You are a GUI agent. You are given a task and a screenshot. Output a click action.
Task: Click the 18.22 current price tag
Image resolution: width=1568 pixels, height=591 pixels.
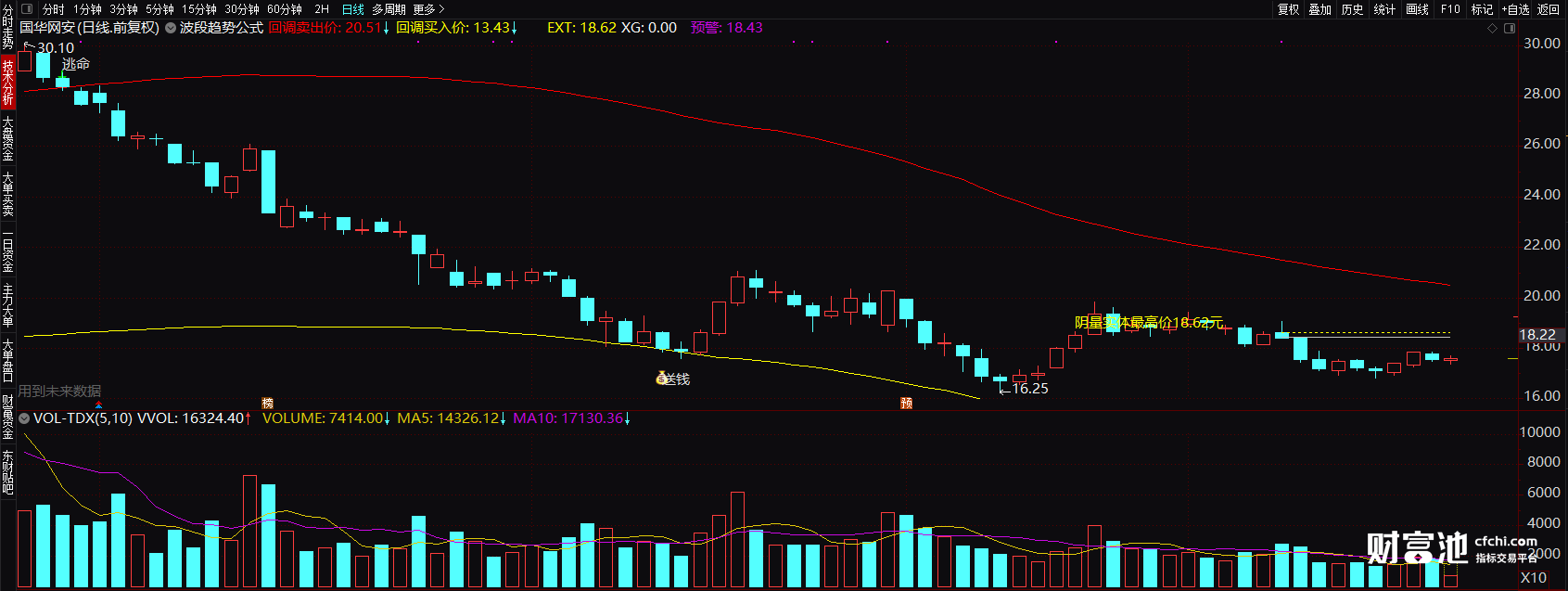click(x=1537, y=335)
